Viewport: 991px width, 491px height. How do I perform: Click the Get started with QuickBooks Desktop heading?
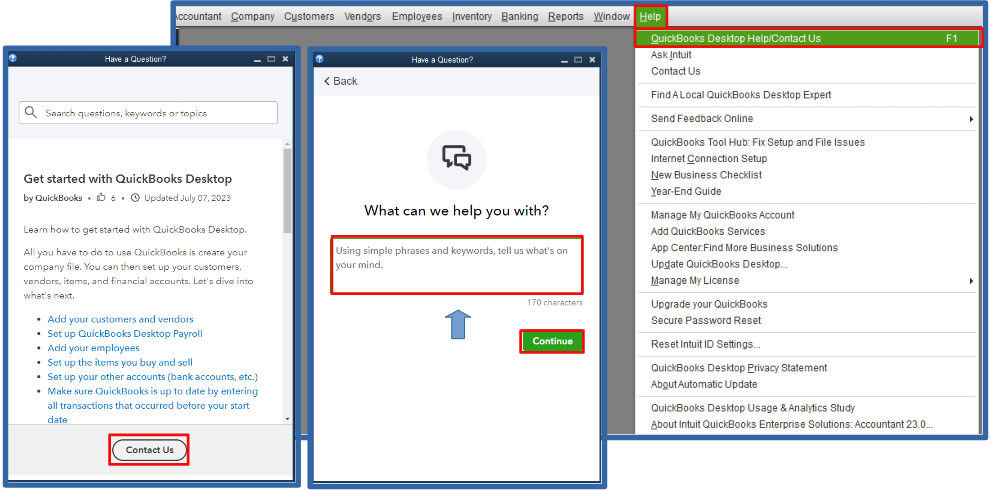[x=128, y=179]
